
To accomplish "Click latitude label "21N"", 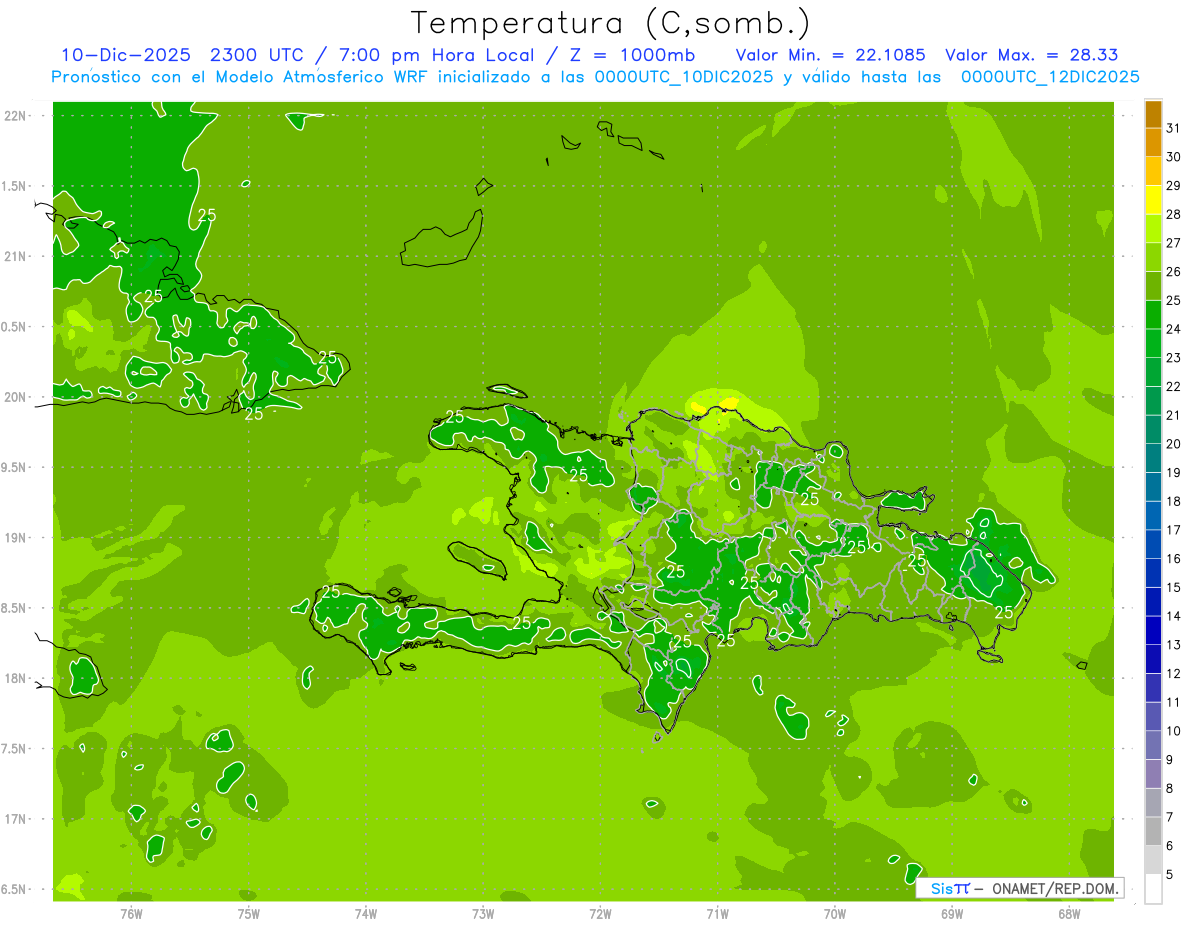I will 14,256.
